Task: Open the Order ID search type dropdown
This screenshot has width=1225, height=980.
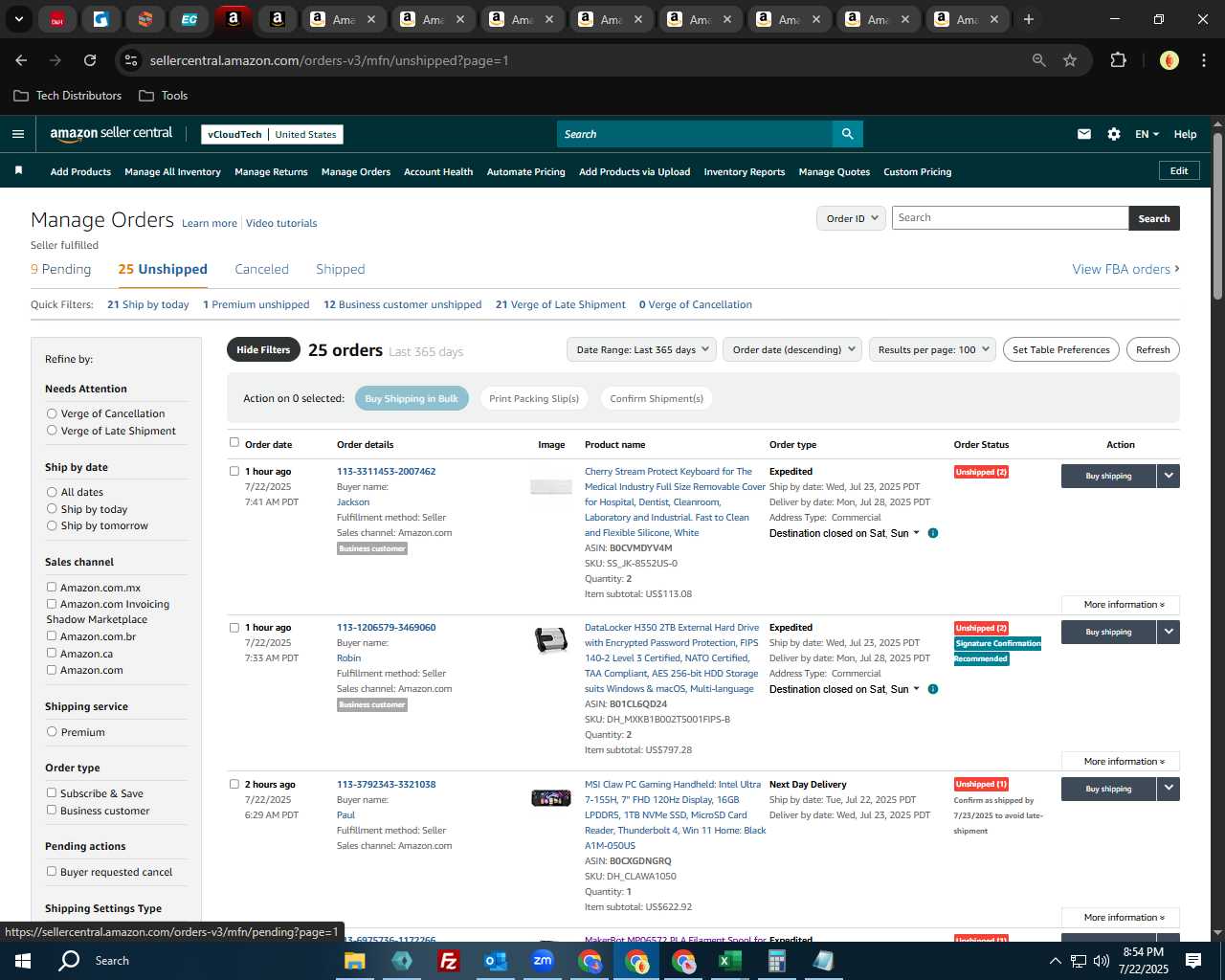Action: coord(850,218)
